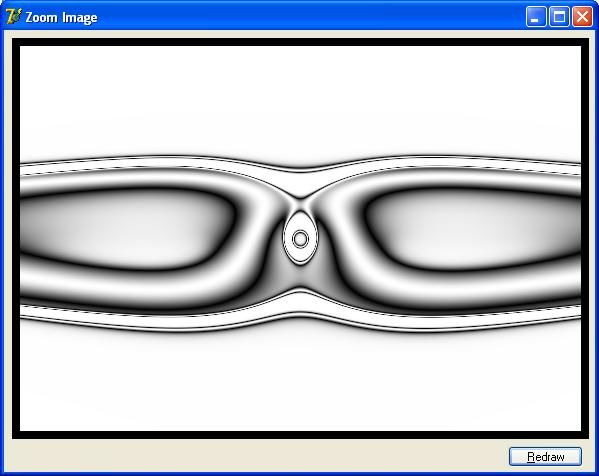Click the black frame's left border
This screenshot has width=599, height=476.
(16, 238)
